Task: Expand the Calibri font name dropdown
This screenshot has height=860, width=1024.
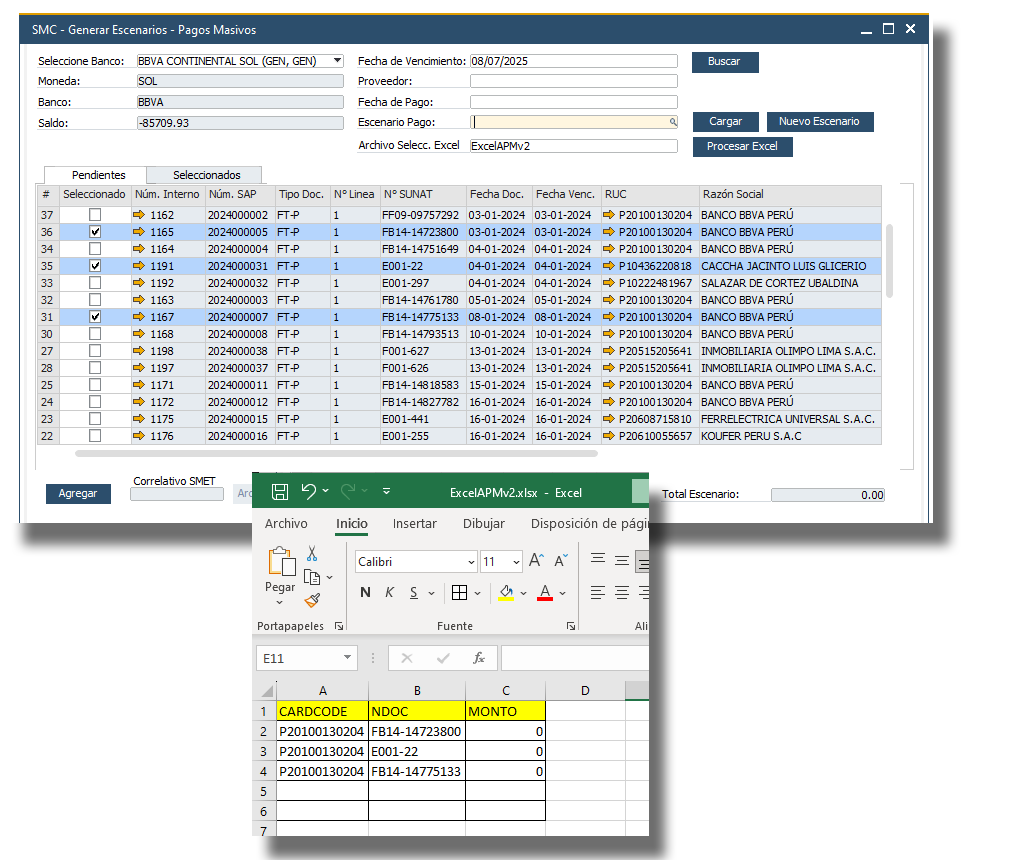Action: [x=469, y=562]
